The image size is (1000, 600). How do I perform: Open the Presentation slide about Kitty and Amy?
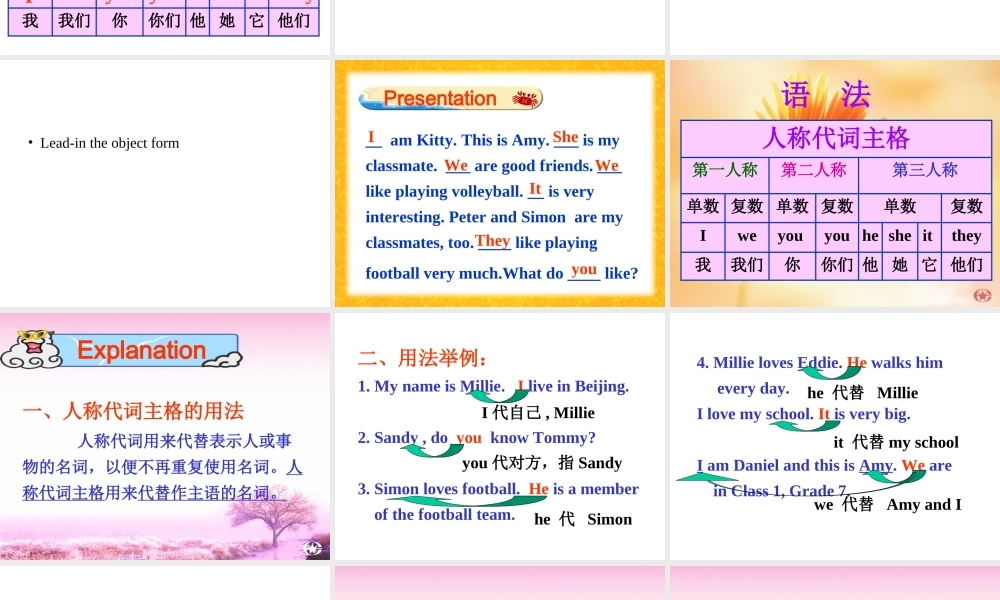pyautogui.click(x=500, y=184)
